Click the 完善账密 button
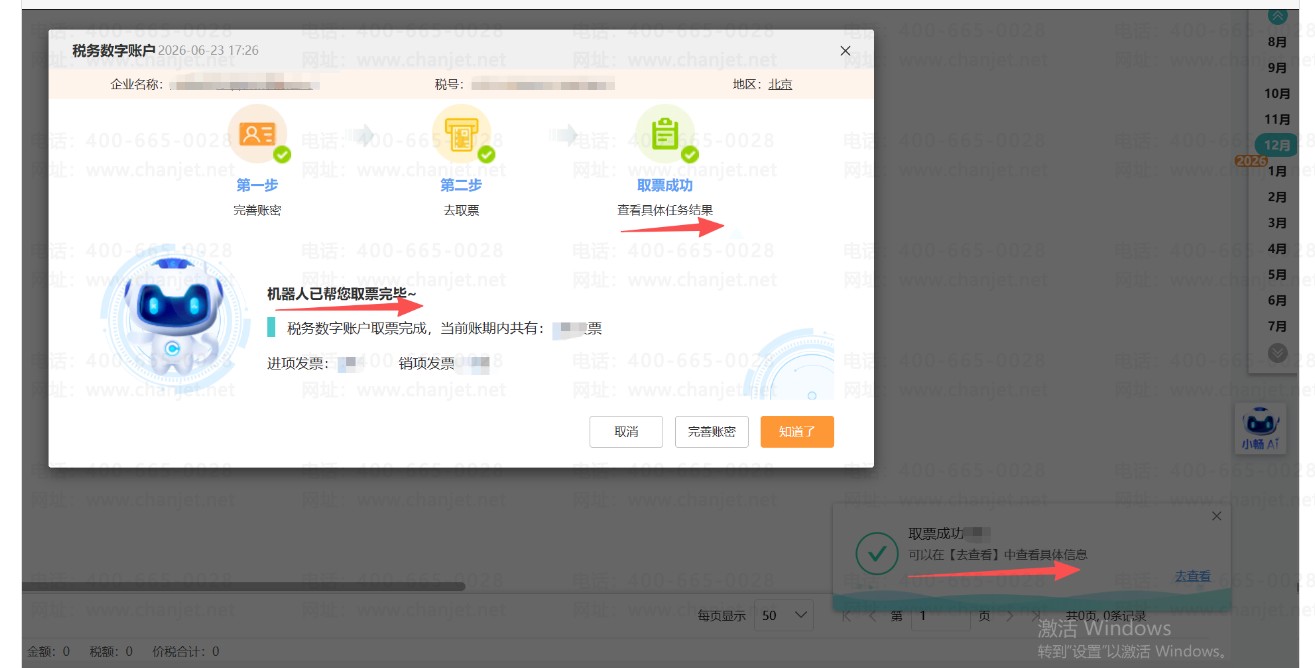Screen dimensions: 1315x668 tap(712, 432)
